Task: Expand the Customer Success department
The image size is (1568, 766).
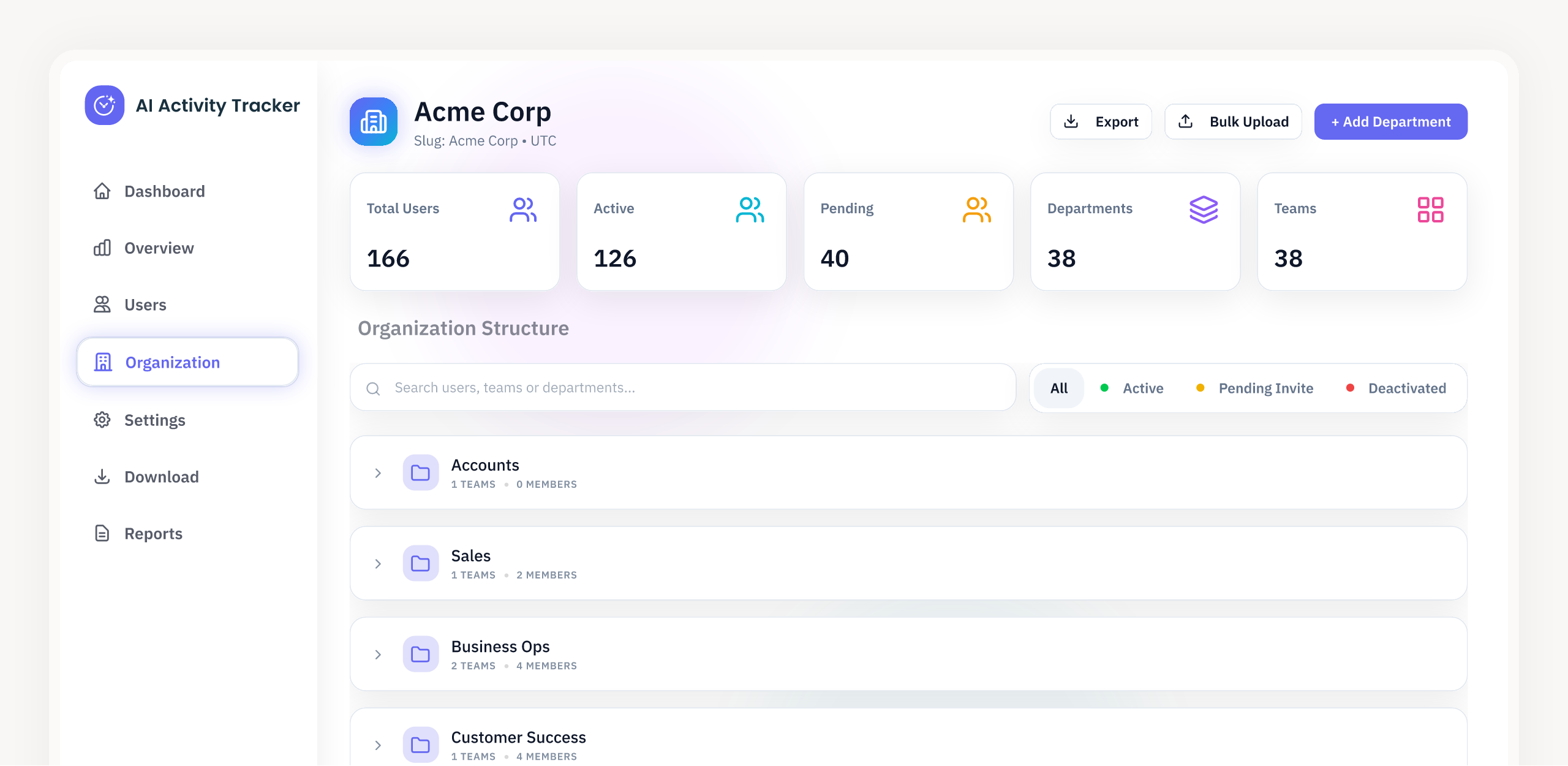Action: tap(377, 745)
